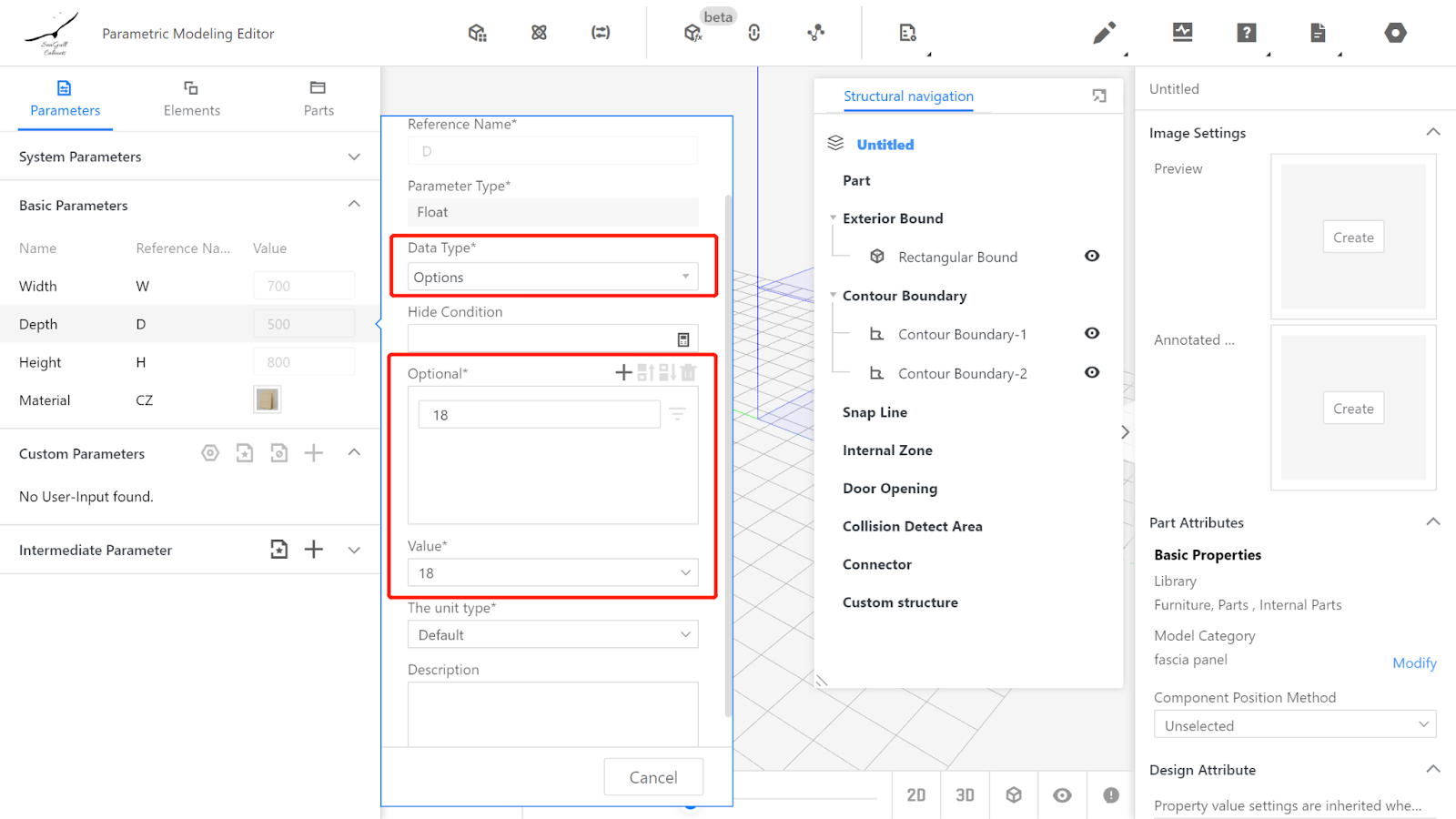This screenshot has width=1456, height=819.
Task: Open the unit type Default dropdown
Action: [552, 634]
